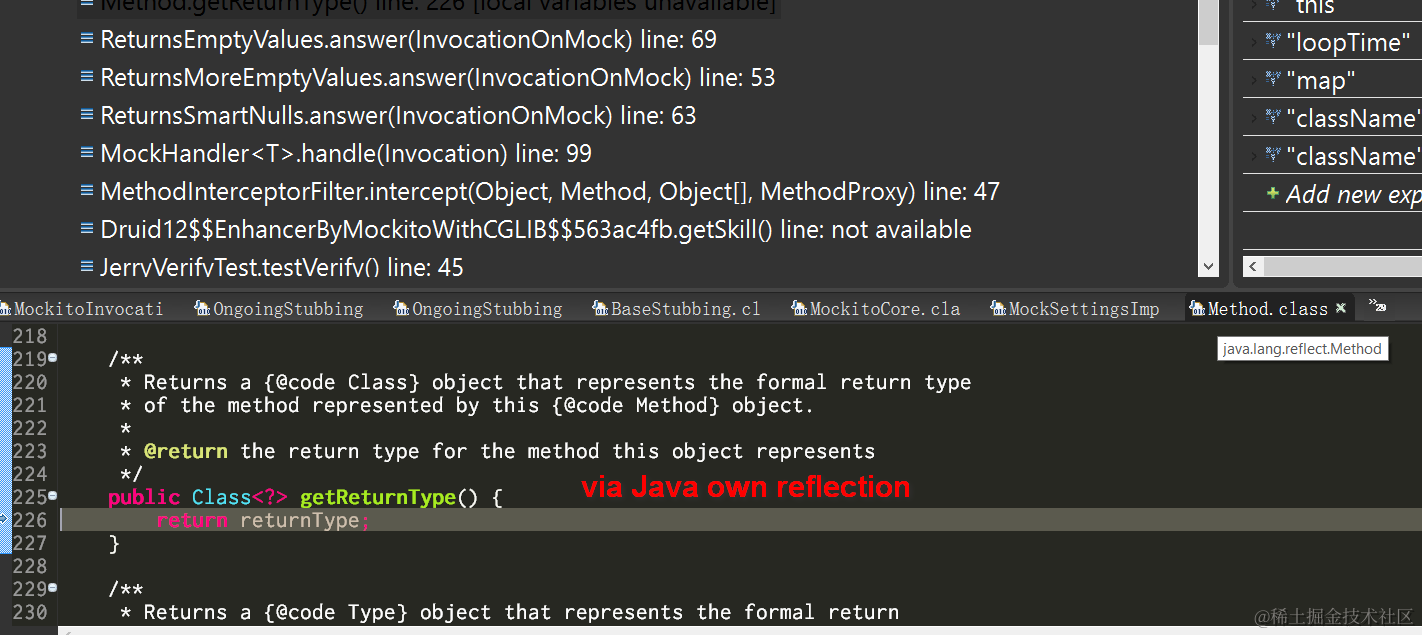Select MethodInterceptorFilter.intercept stack frame line 47
Screen dimensions: 1422x635
click(550, 192)
